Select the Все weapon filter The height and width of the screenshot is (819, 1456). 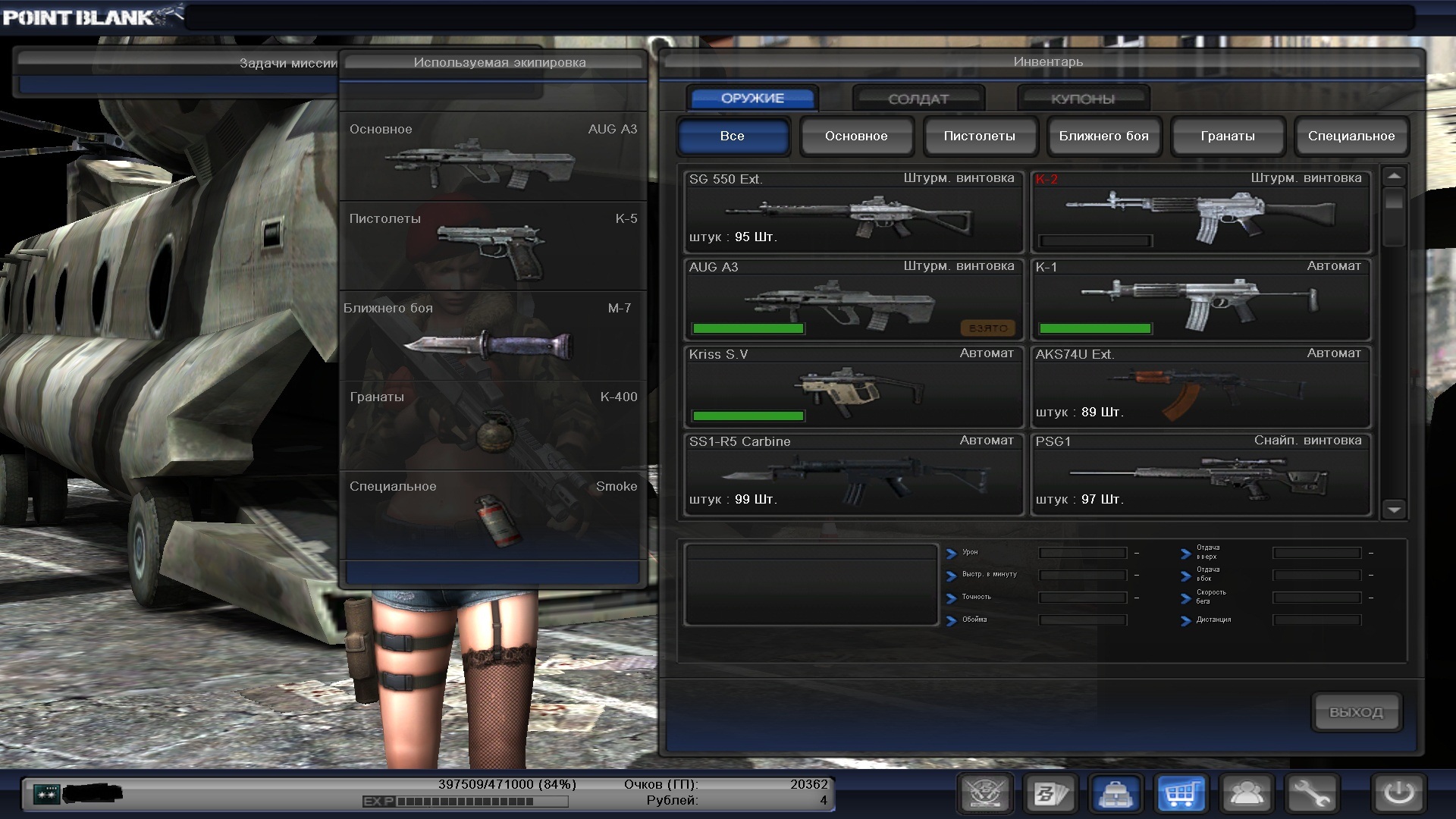pos(733,136)
